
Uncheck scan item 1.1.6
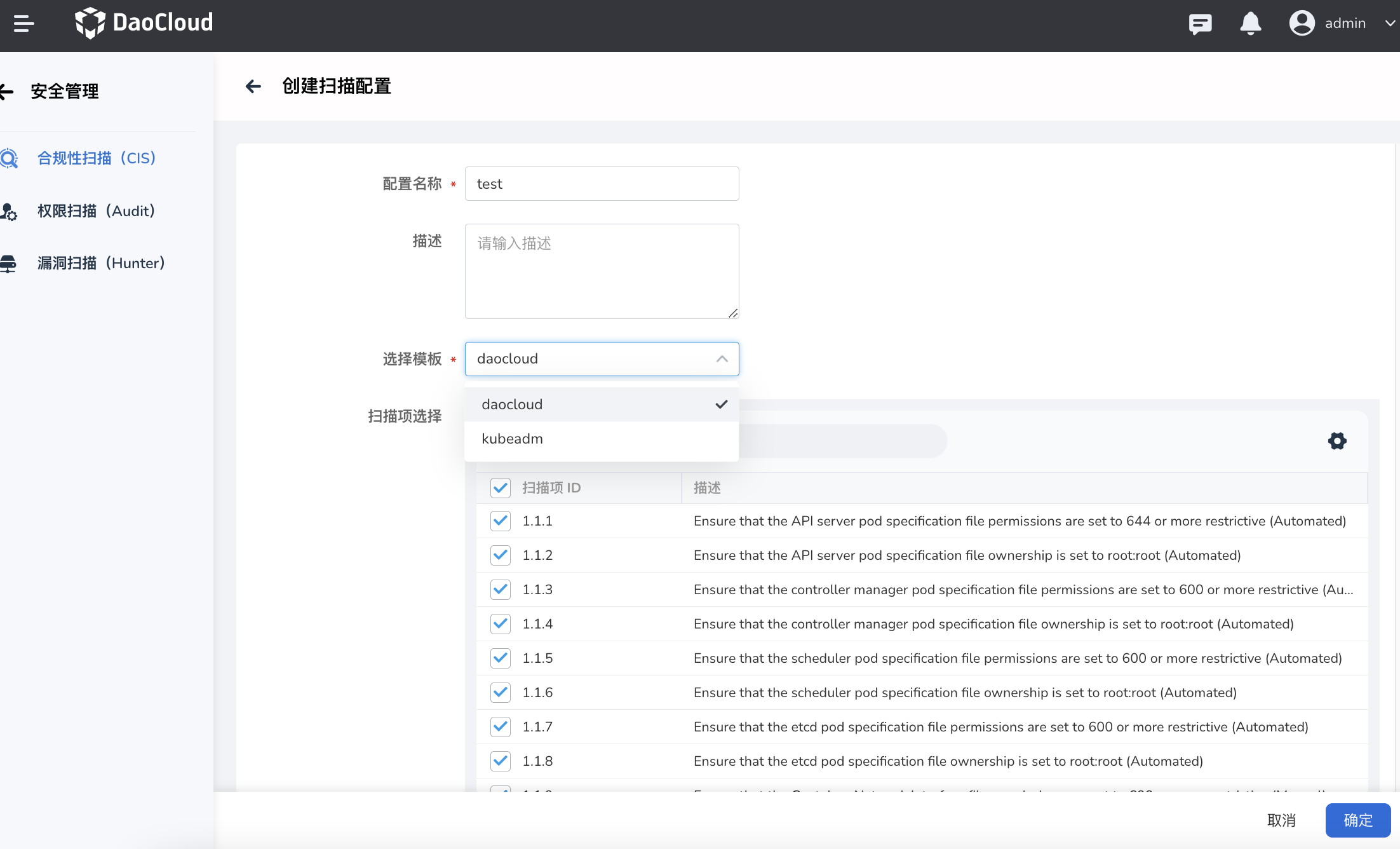501,693
